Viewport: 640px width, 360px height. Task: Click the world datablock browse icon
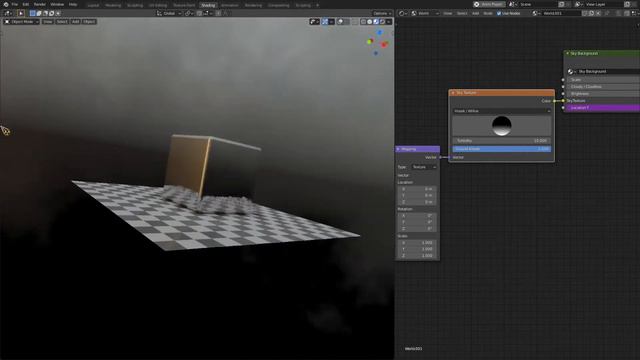[x=536, y=13]
